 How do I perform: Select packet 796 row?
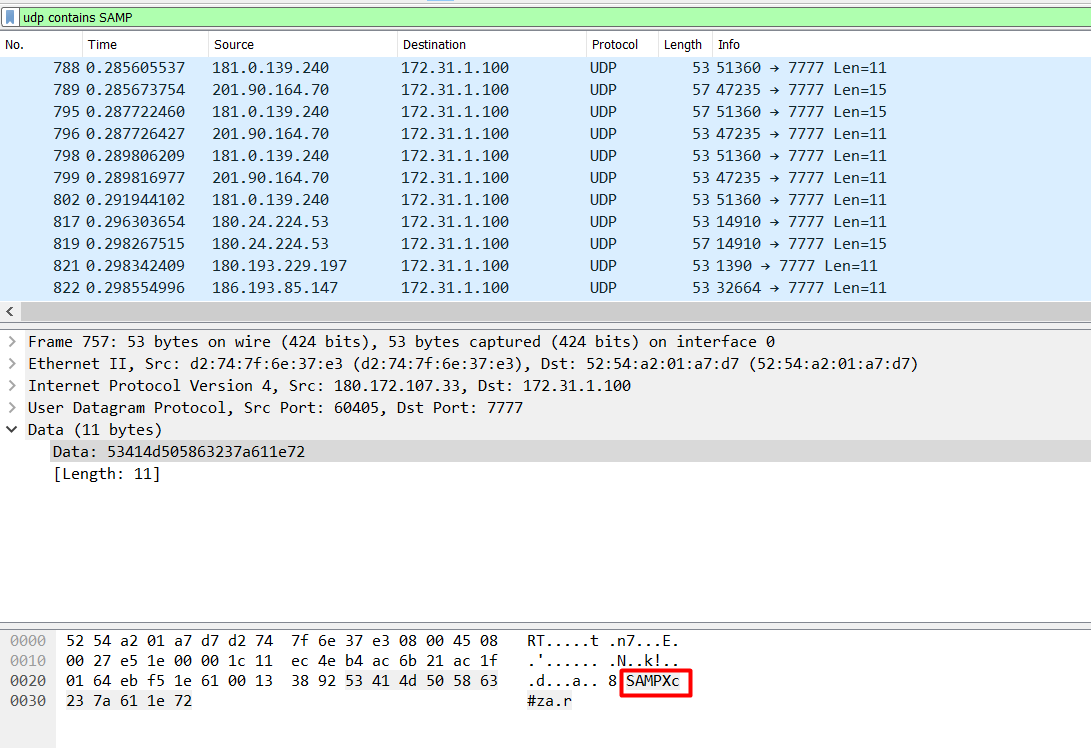(546, 134)
